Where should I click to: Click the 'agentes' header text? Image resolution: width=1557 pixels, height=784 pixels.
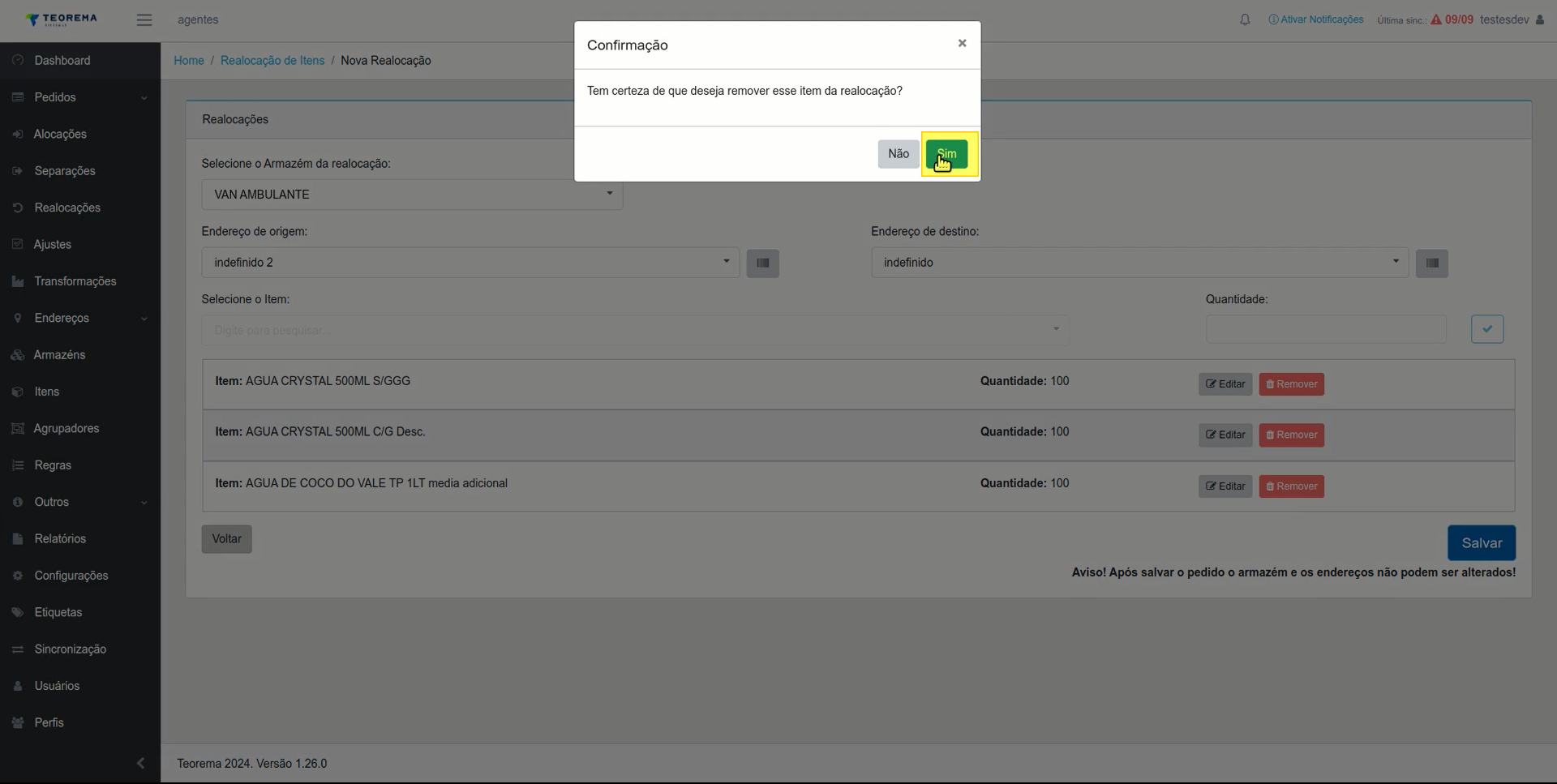[x=198, y=19]
